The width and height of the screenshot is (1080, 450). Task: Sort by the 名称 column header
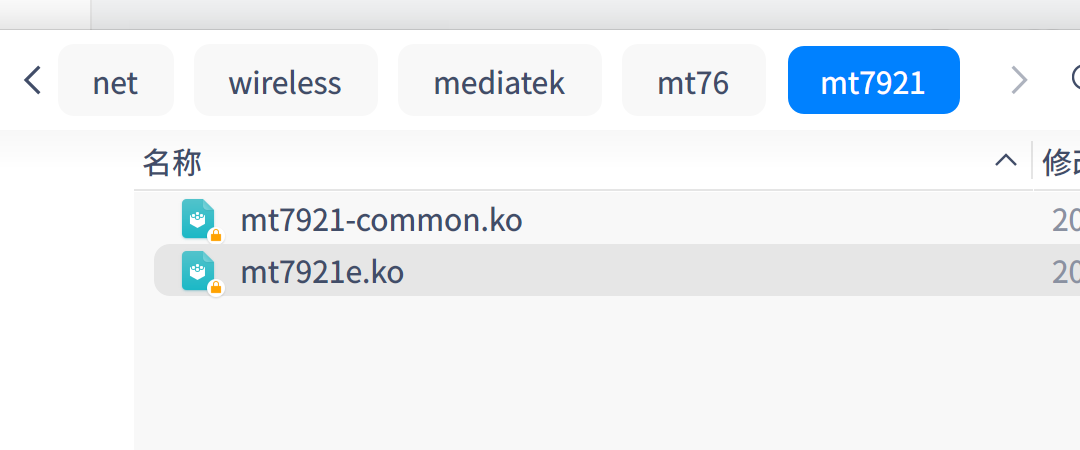(172, 161)
